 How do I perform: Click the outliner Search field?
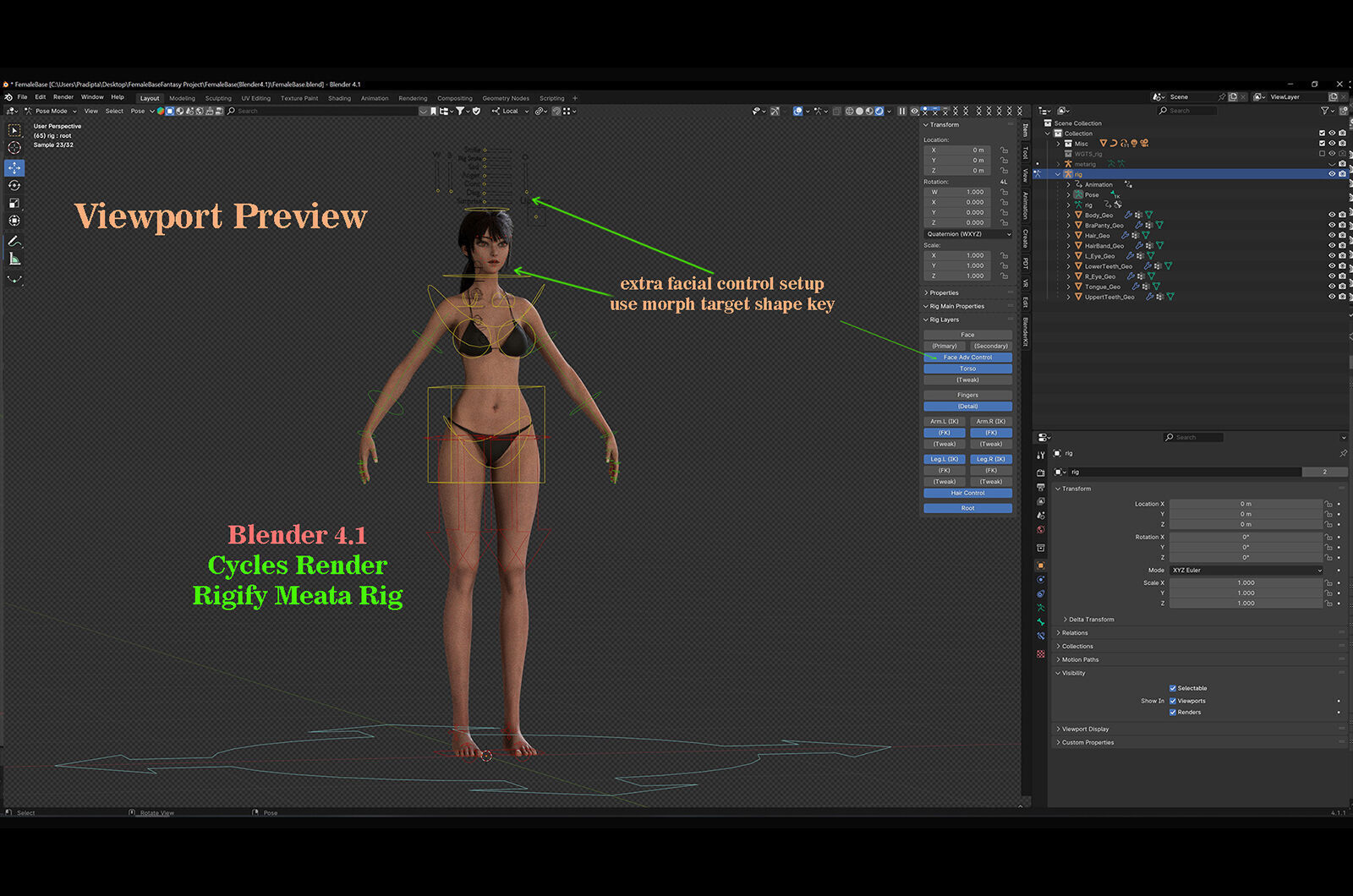tap(1187, 111)
